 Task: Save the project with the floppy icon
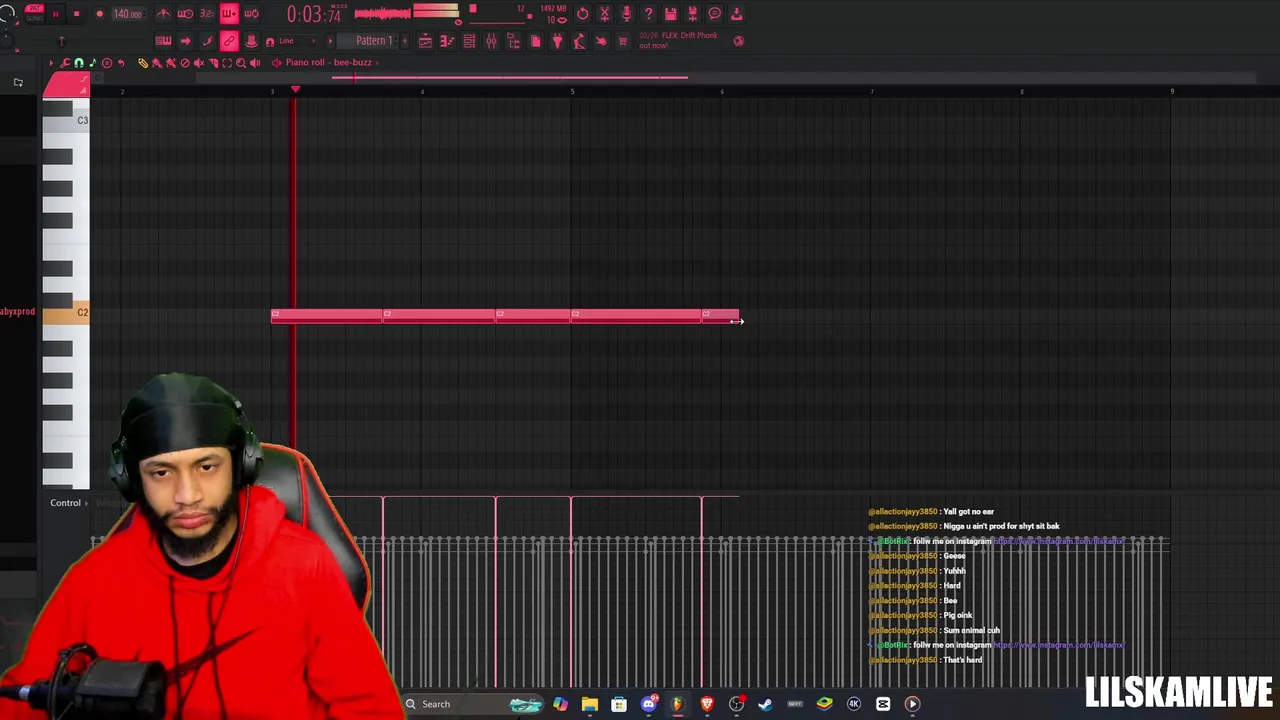[670, 14]
